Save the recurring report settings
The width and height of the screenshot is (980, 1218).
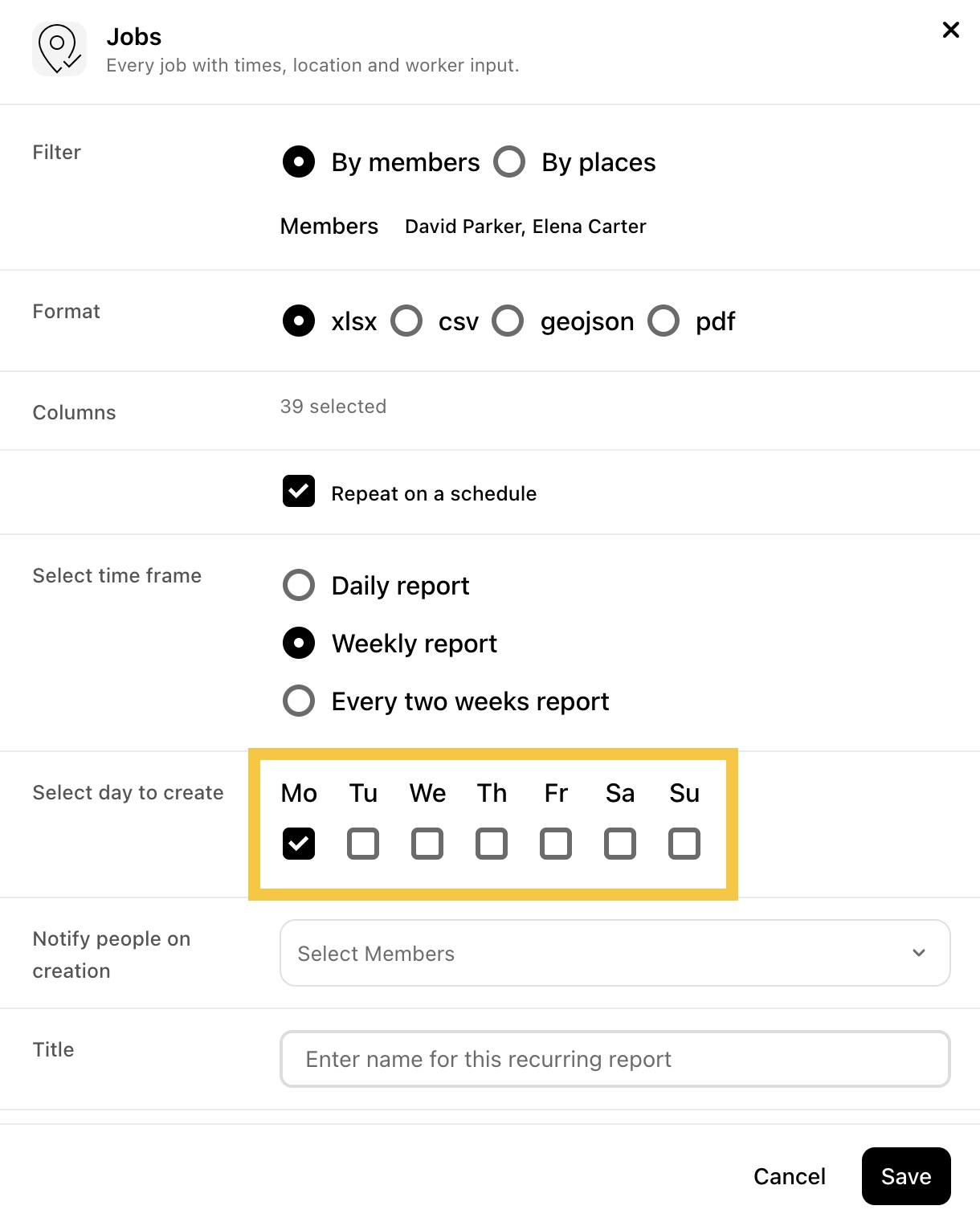(x=906, y=1176)
